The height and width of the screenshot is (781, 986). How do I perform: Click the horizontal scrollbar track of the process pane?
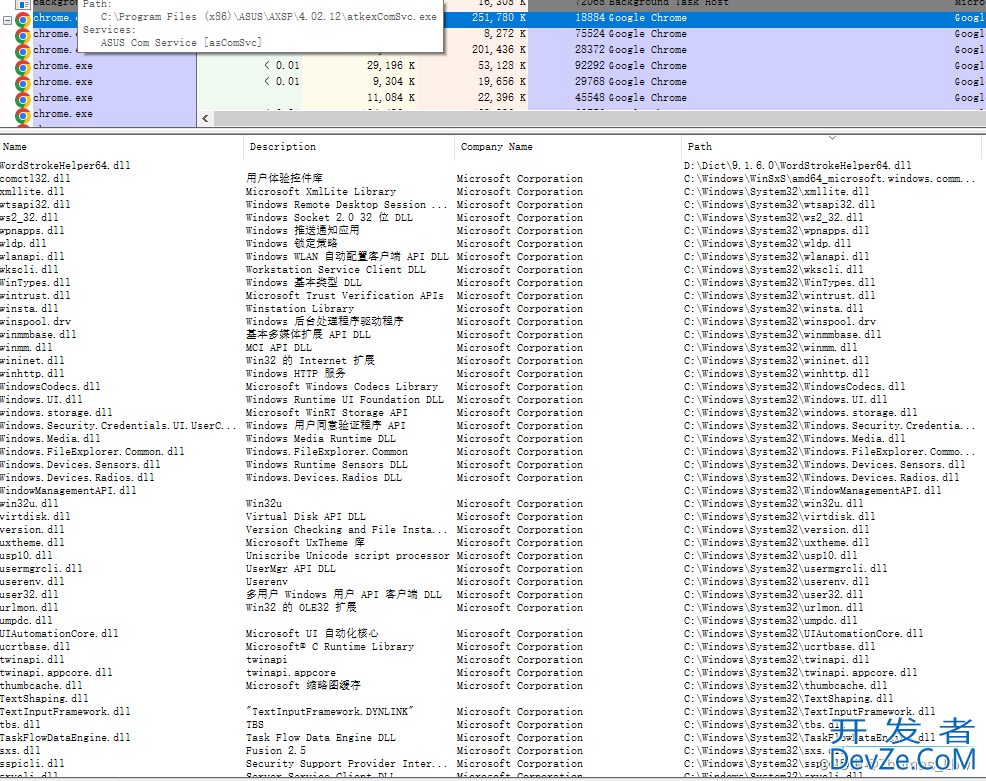[x=599, y=118]
